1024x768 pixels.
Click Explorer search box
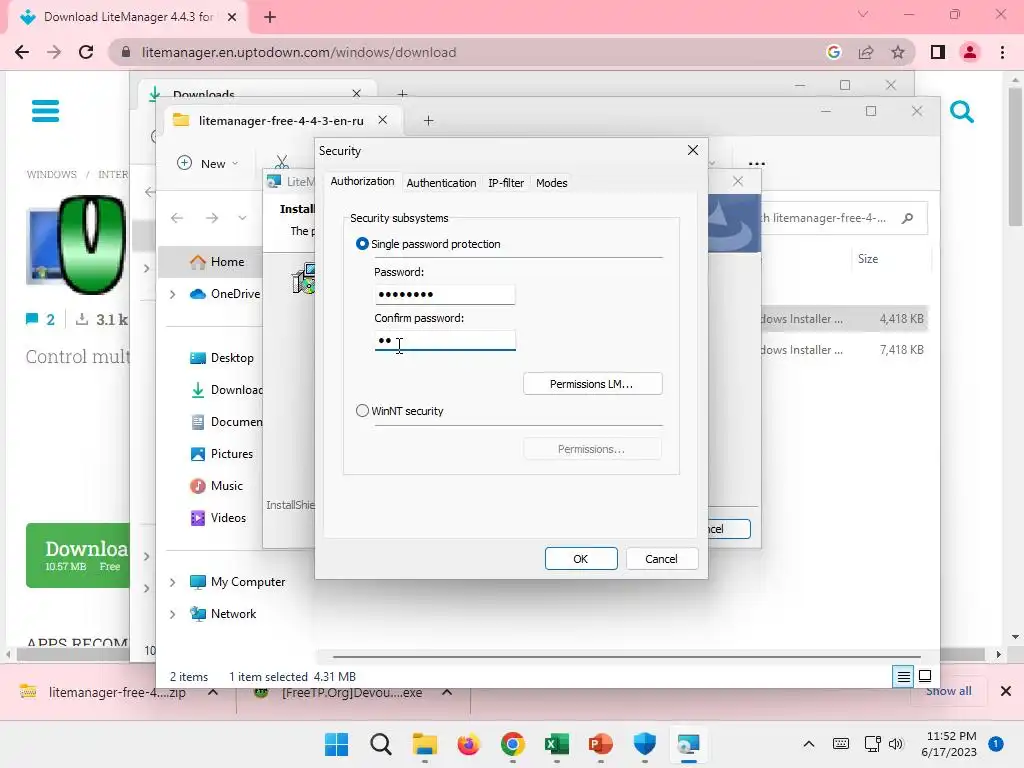pos(843,218)
